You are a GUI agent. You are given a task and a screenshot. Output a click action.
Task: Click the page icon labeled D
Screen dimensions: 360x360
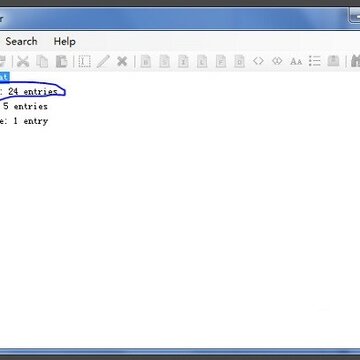point(239,61)
